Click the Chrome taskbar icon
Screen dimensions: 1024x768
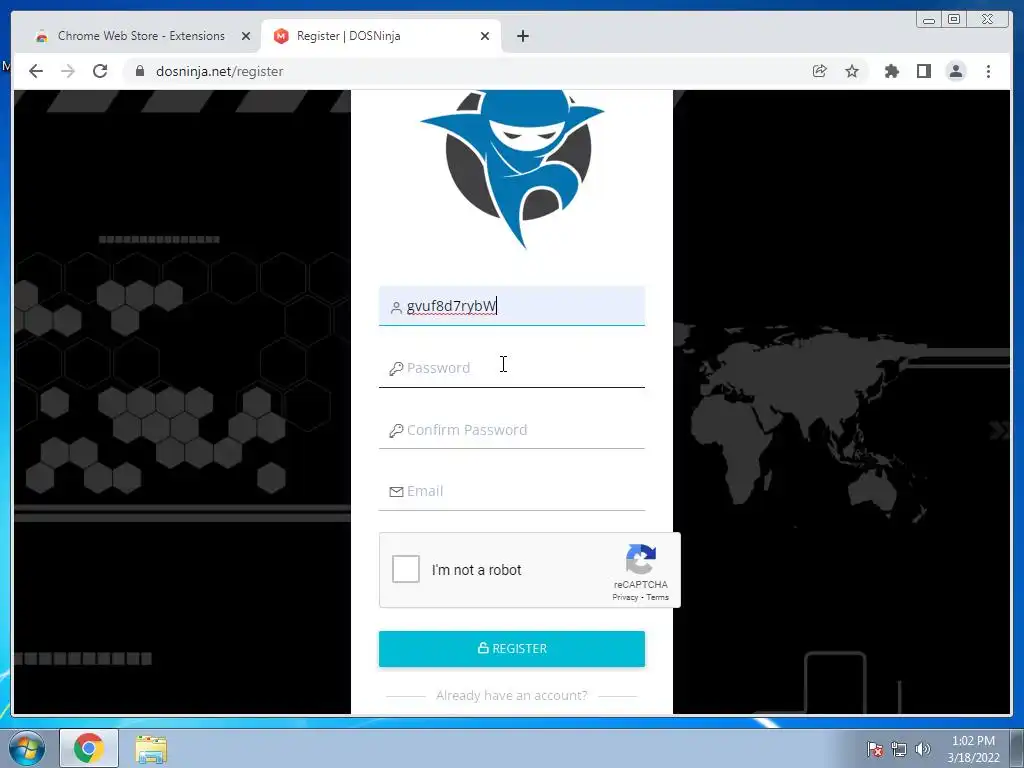pos(89,748)
